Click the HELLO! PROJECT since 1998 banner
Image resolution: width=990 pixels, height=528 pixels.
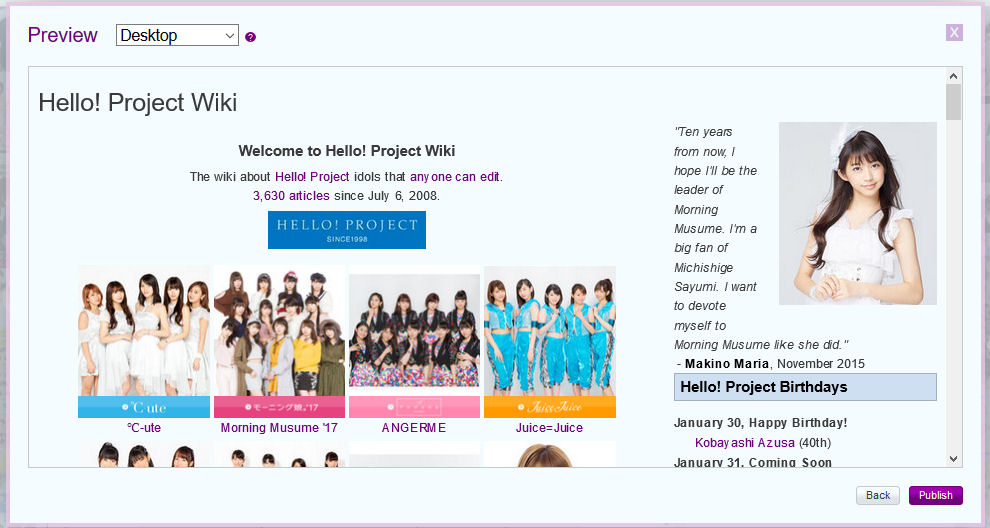point(347,230)
